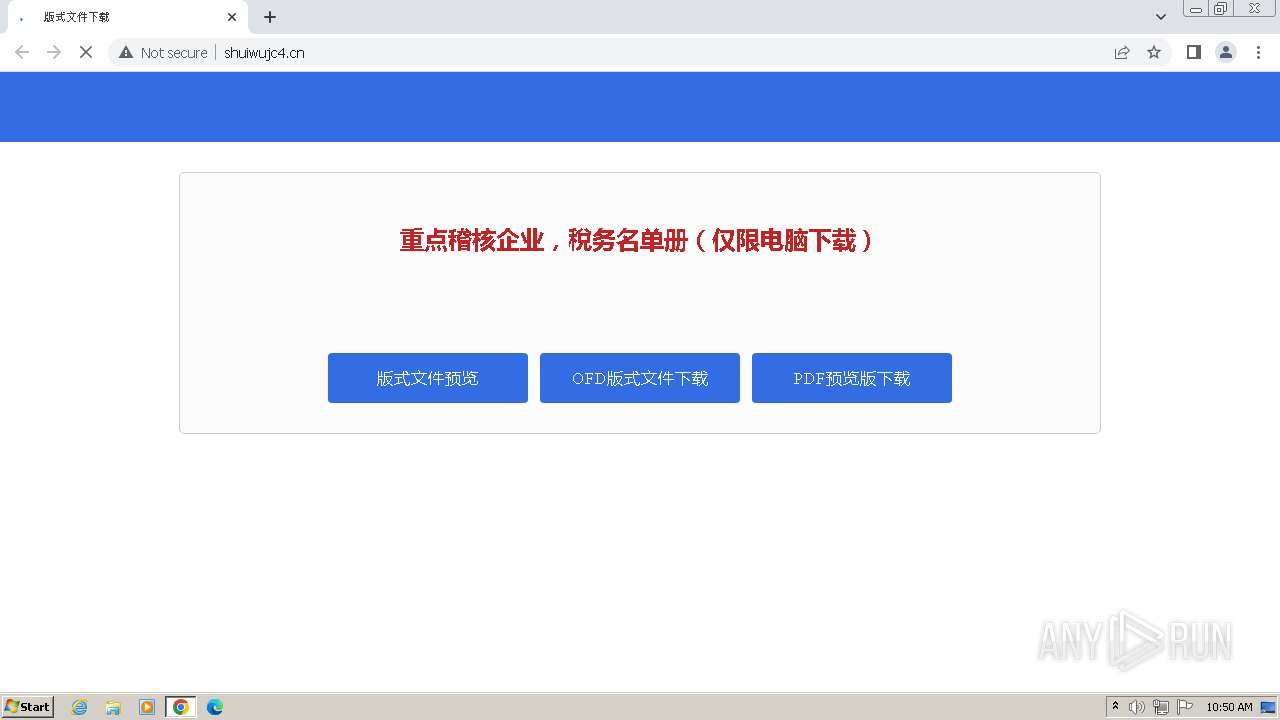Open a new tab
The image size is (1280, 720).
point(270,17)
